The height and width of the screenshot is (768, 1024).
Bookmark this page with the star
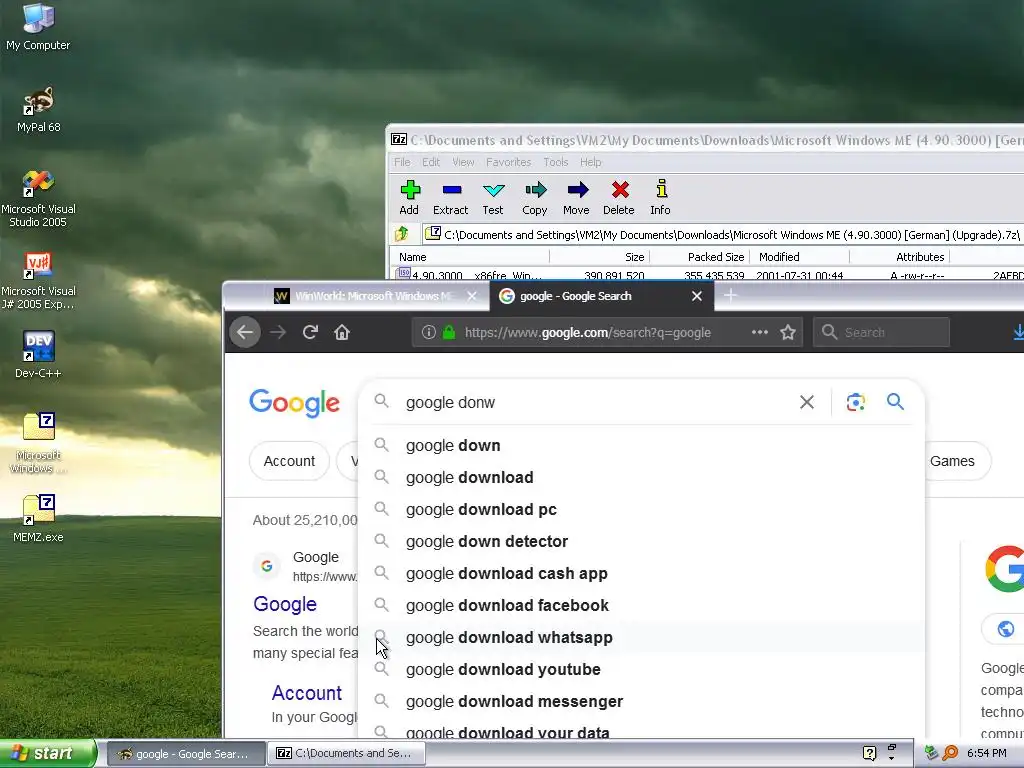pos(788,332)
